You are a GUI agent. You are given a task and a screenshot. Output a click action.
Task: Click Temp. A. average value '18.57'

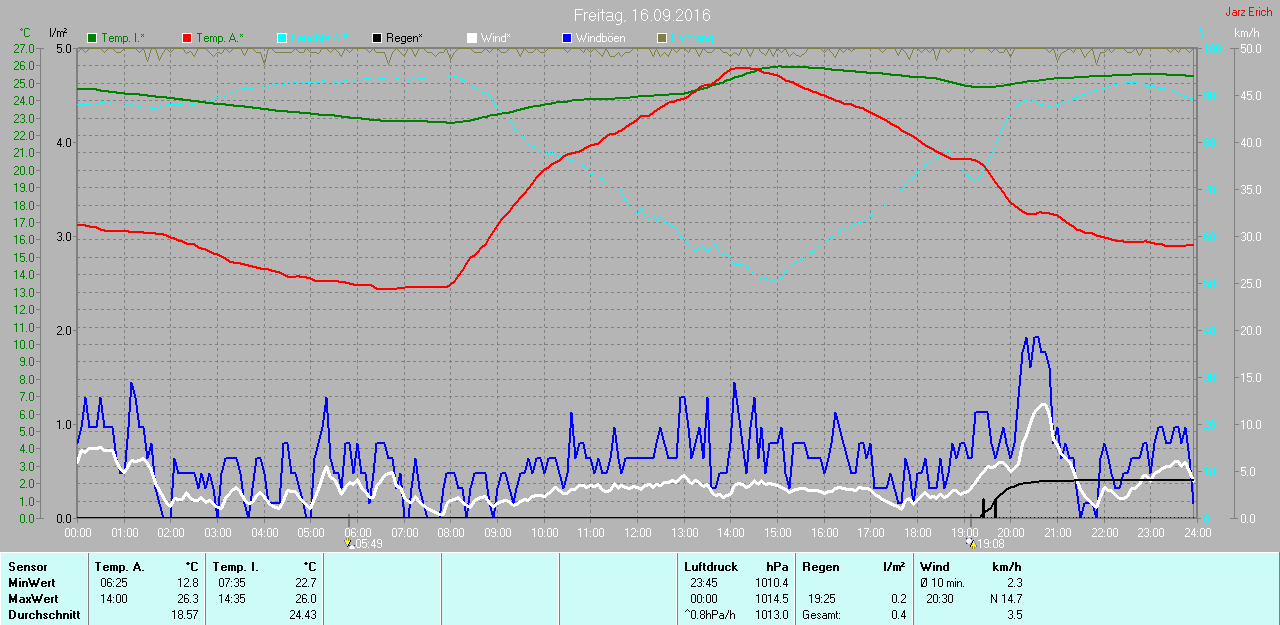pos(184,615)
